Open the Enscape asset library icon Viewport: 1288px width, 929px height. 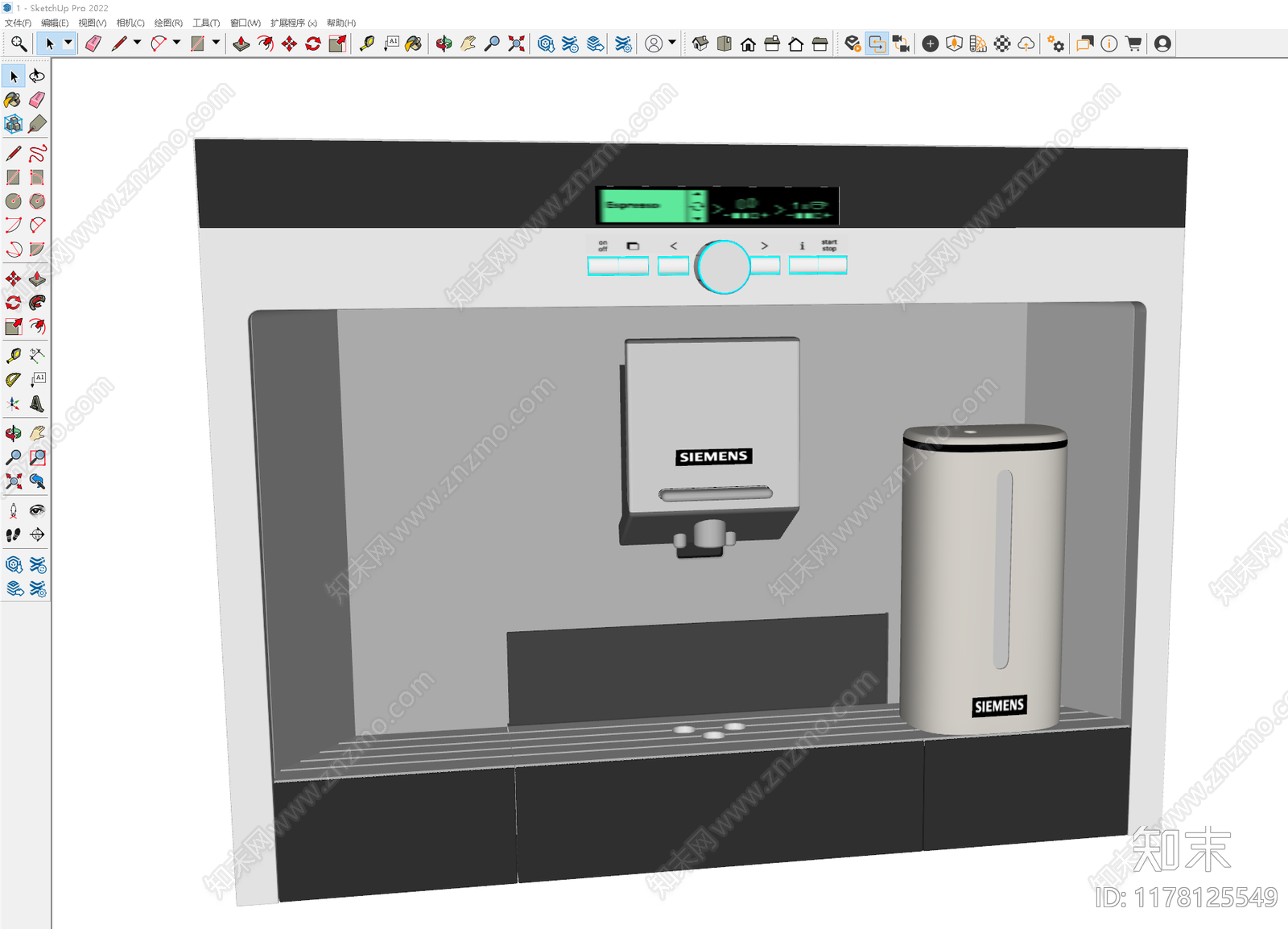[954, 43]
